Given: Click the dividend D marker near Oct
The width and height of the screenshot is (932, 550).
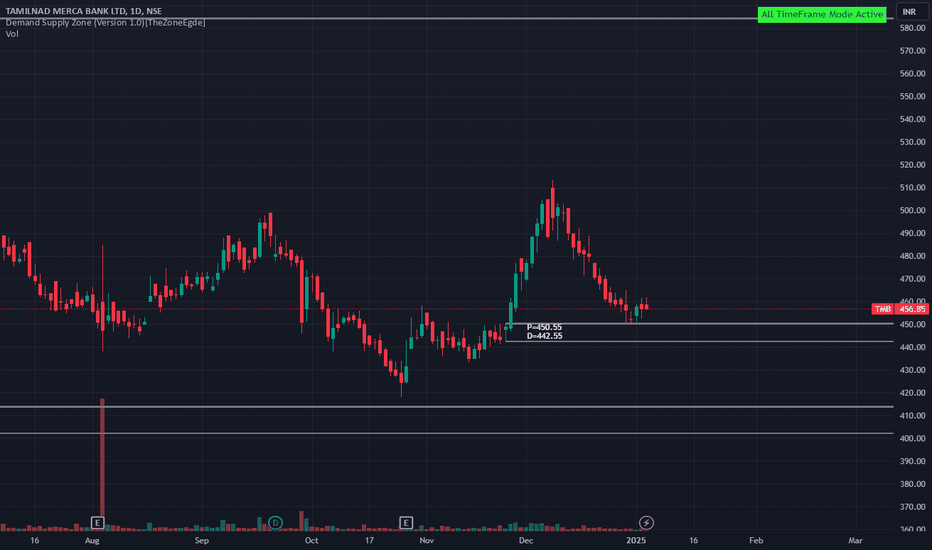Looking at the screenshot, I should point(275,523).
